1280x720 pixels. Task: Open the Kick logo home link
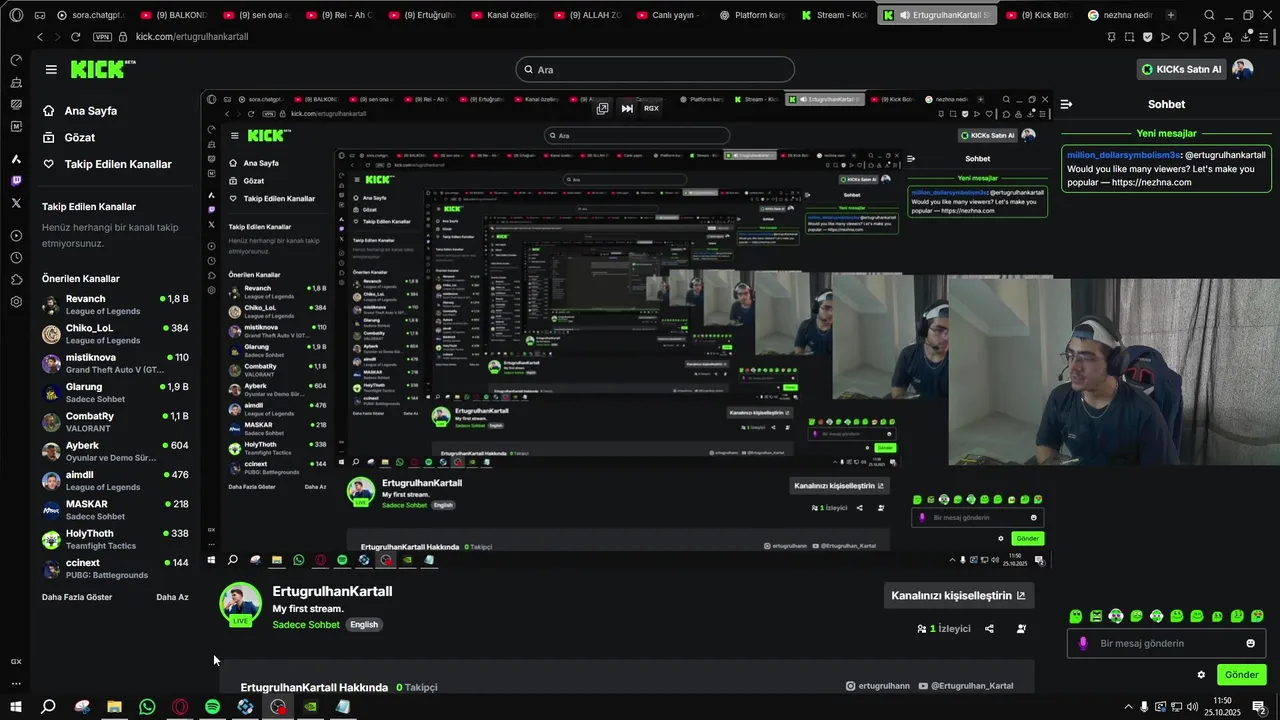(x=103, y=69)
